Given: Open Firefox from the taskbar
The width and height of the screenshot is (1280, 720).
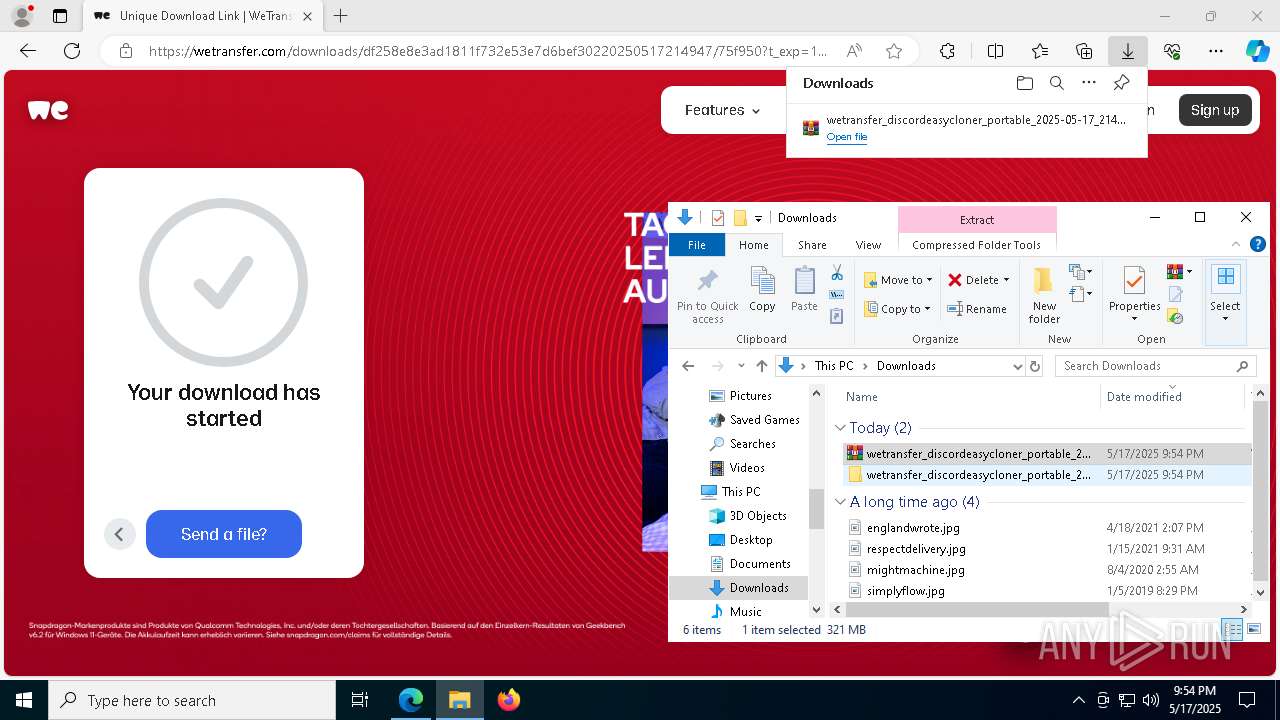Looking at the screenshot, I should tap(508, 700).
